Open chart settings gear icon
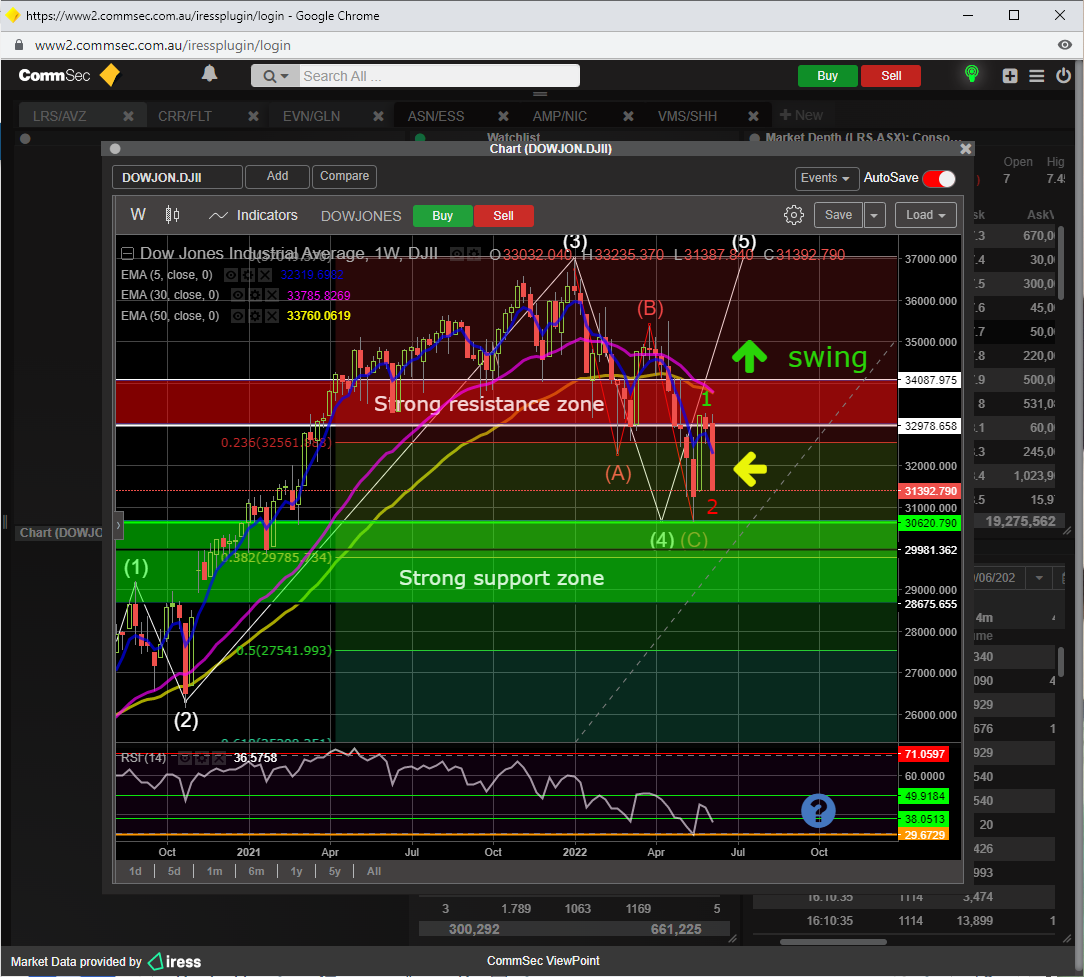The height and width of the screenshot is (977, 1084). [794, 215]
